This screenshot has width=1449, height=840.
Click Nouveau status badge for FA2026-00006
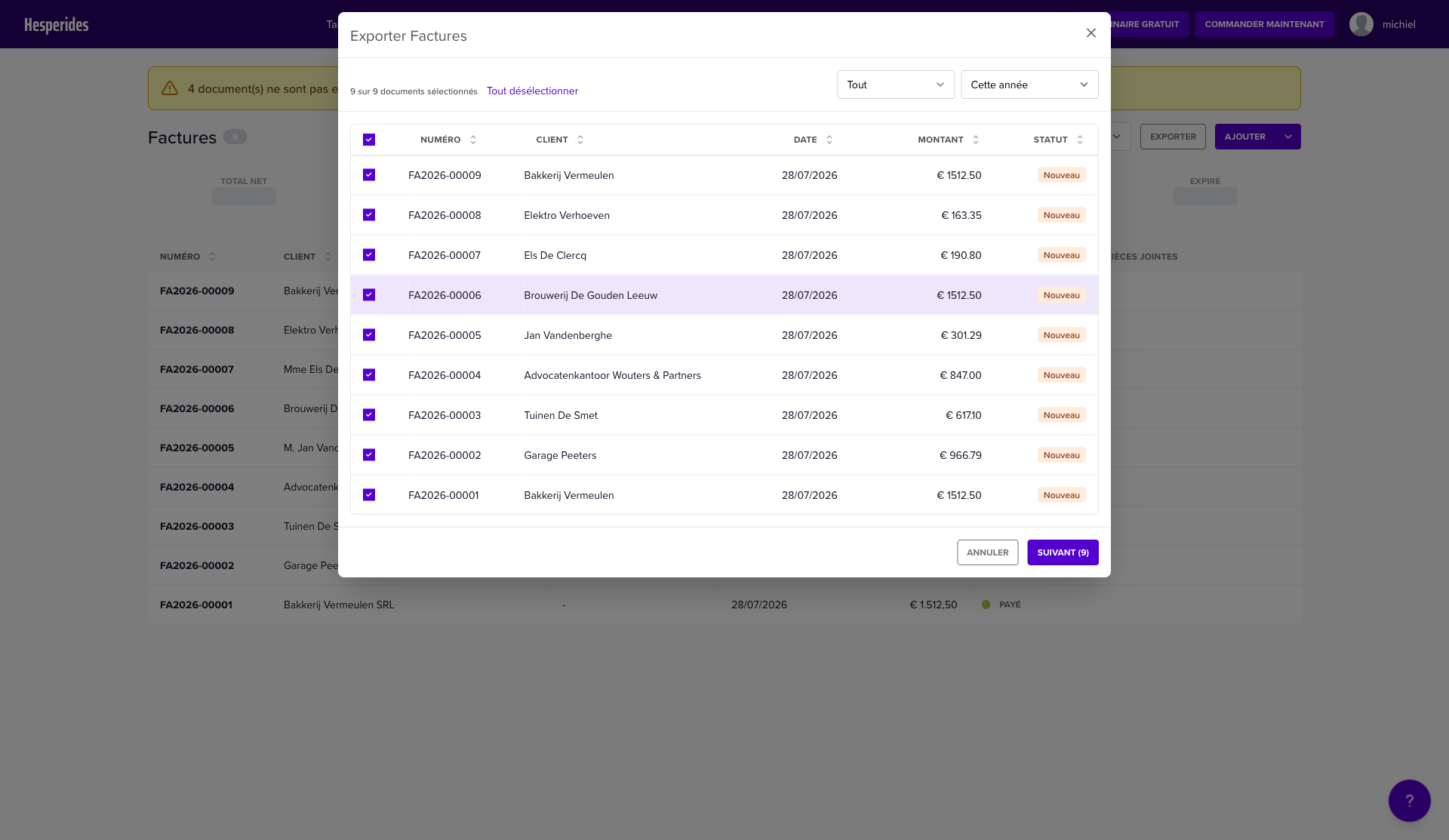point(1061,295)
